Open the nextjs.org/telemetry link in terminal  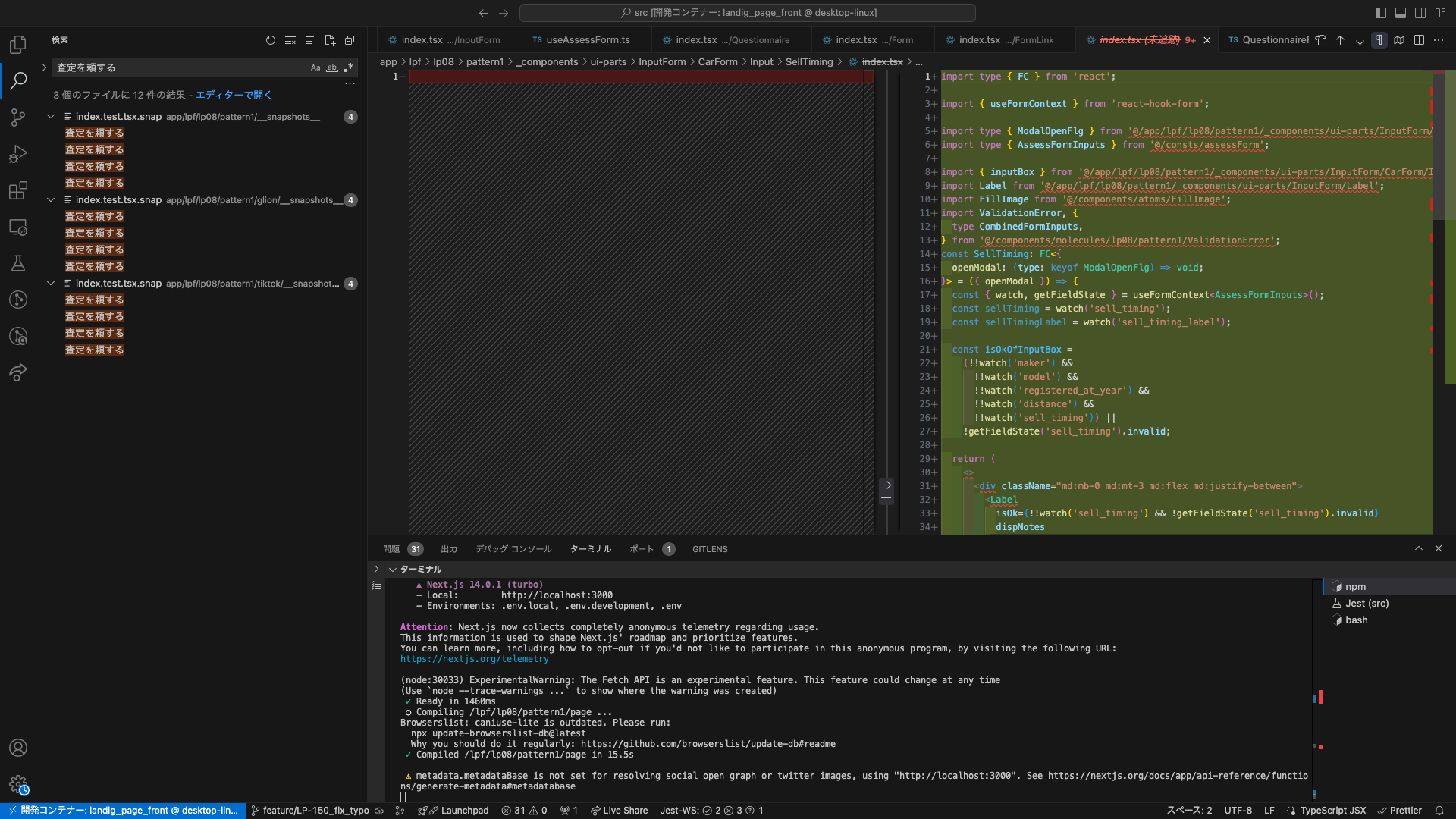(x=475, y=659)
